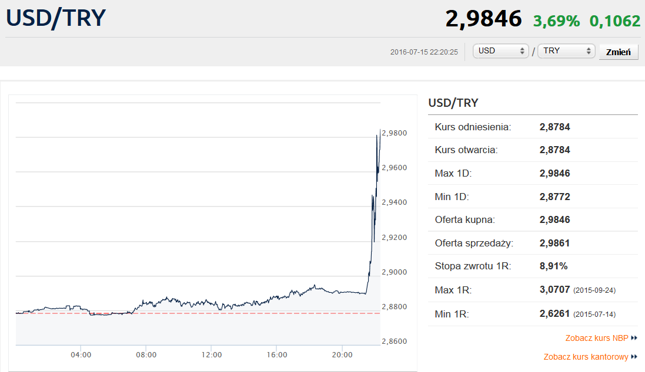Click the USD dropdown stepper arrows
This screenshot has width=645, height=372.
coord(522,51)
